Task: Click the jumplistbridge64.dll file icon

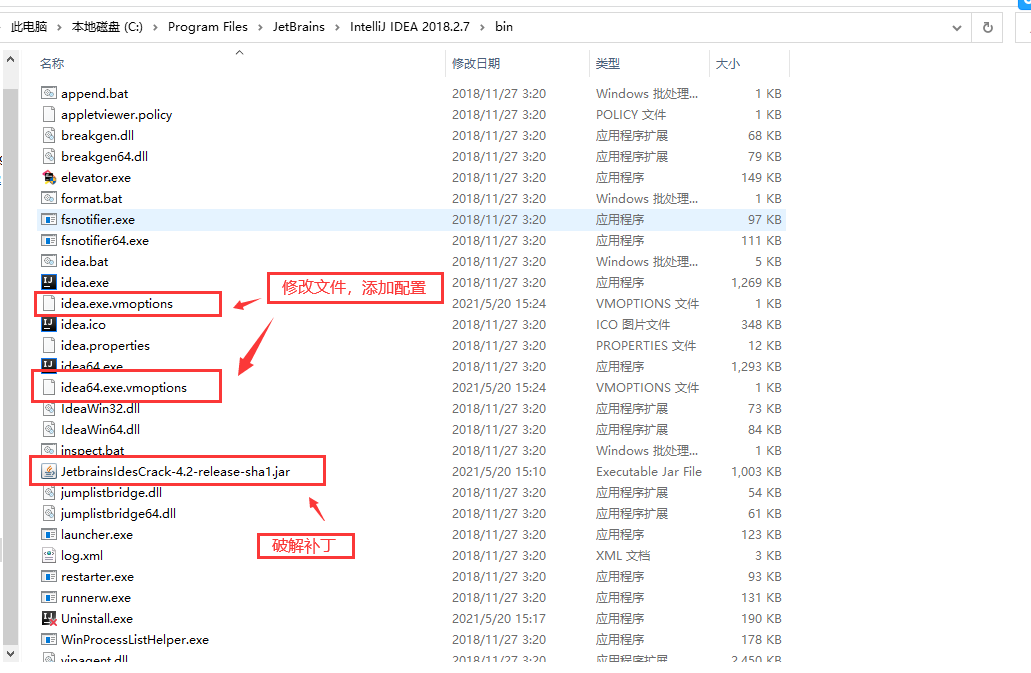Action: pyautogui.click(x=49, y=514)
